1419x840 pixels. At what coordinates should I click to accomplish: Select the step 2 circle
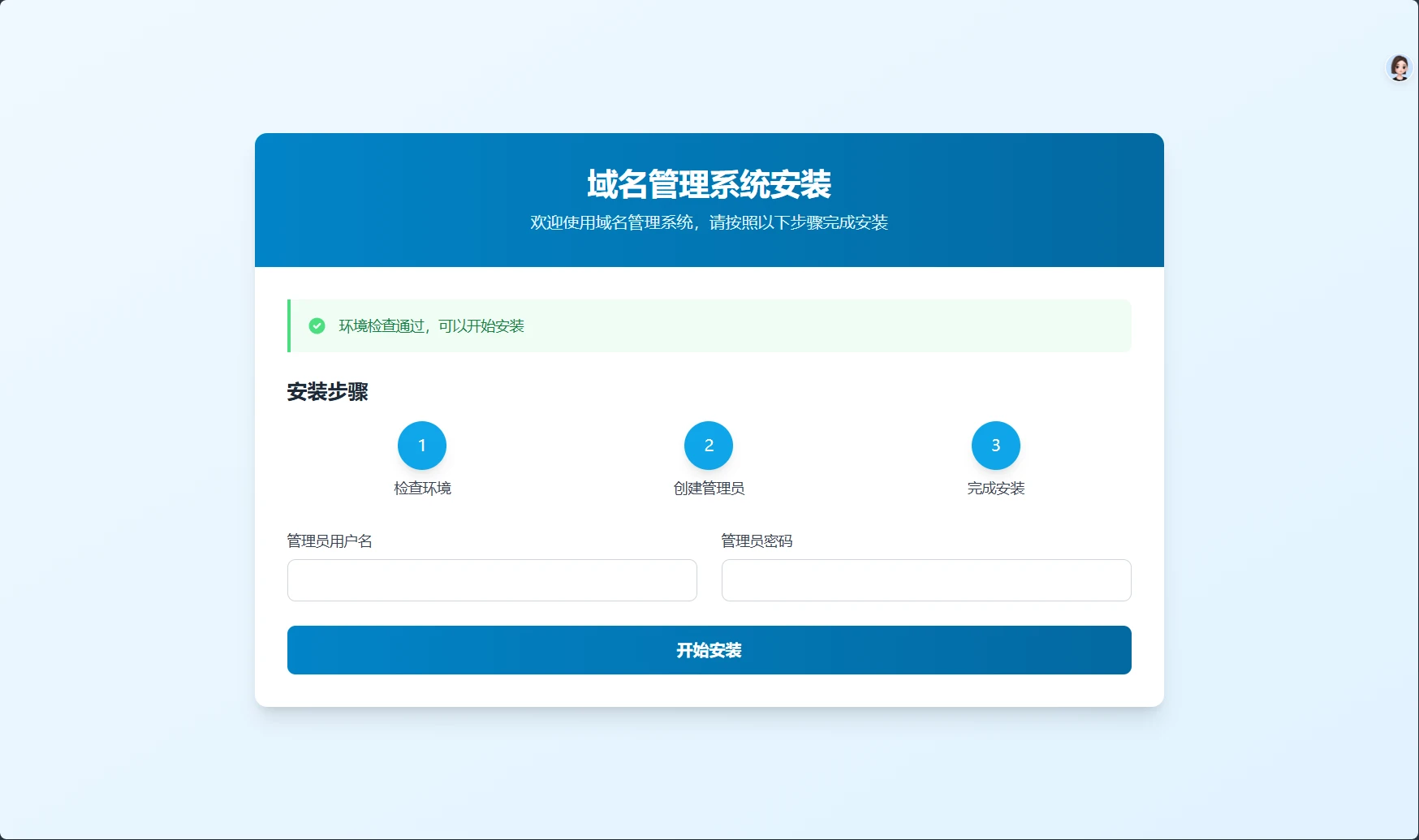point(709,445)
